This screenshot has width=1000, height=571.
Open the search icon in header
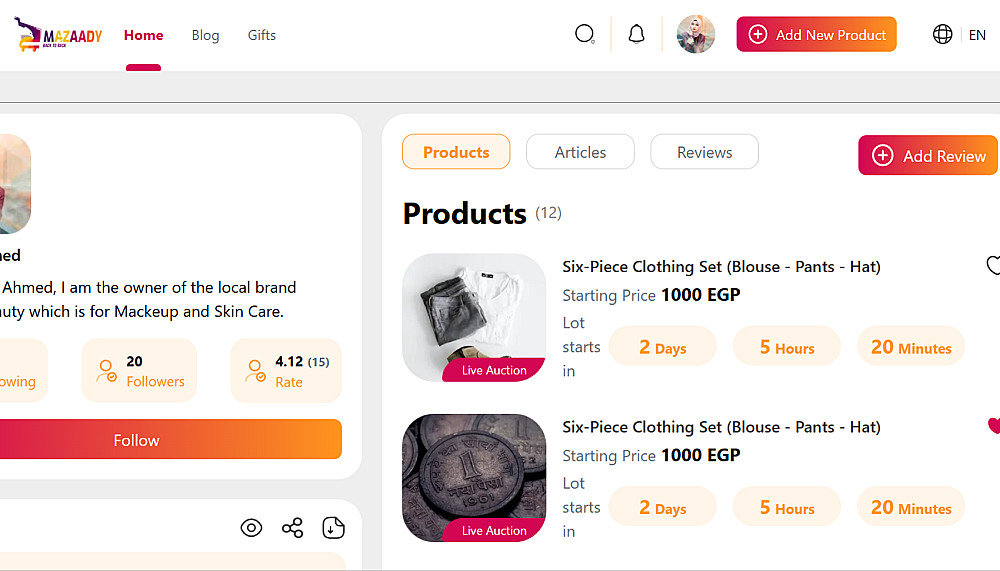point(585,34)
